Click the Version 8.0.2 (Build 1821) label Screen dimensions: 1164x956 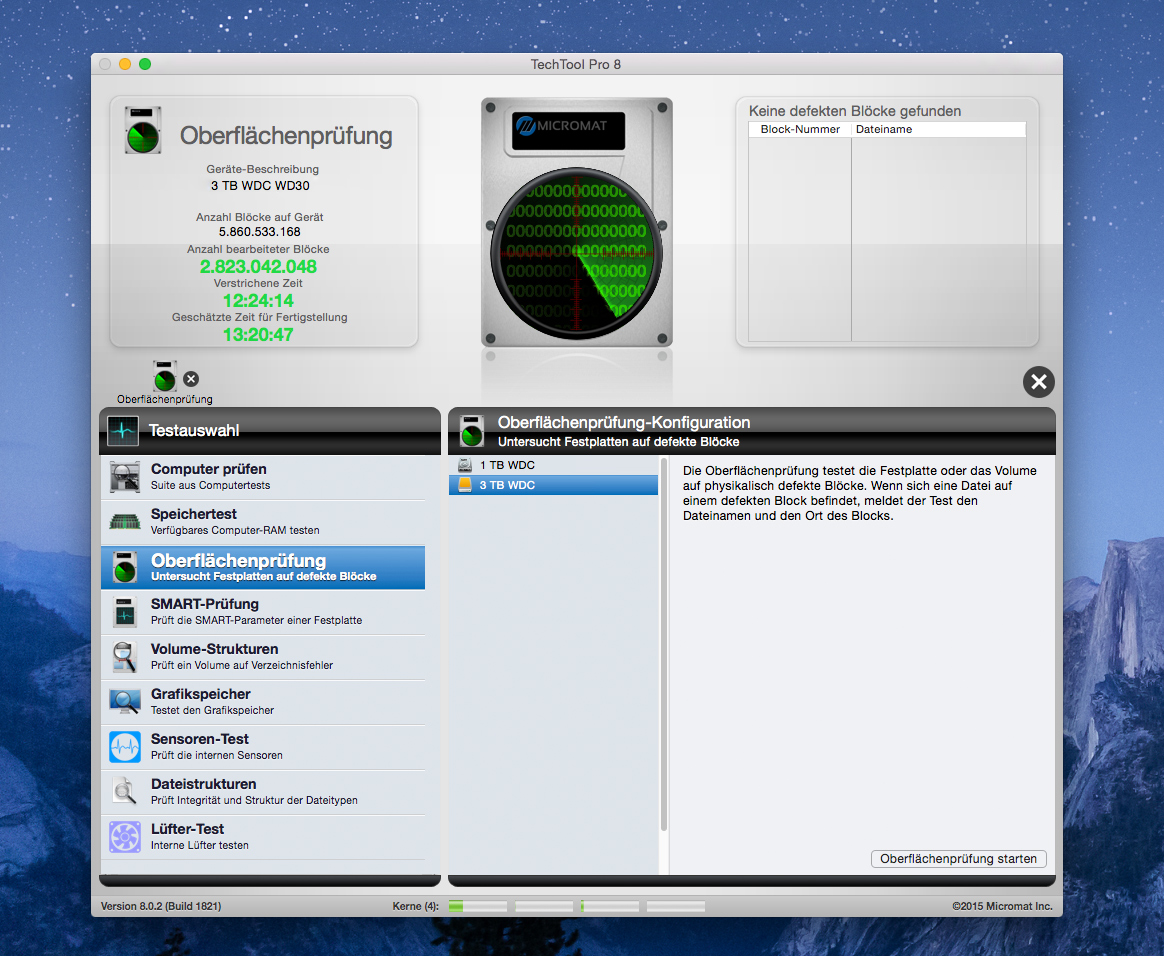tap(161, 906)
